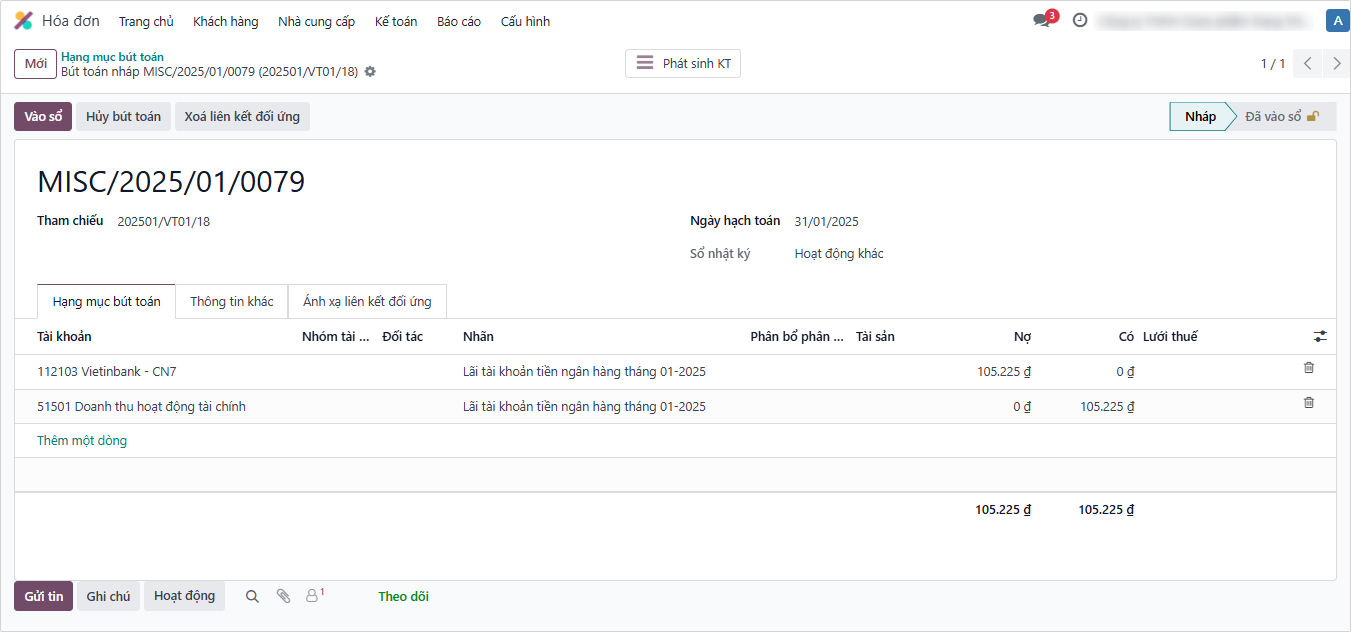Click the clock activities icon

click(1080, 20)
